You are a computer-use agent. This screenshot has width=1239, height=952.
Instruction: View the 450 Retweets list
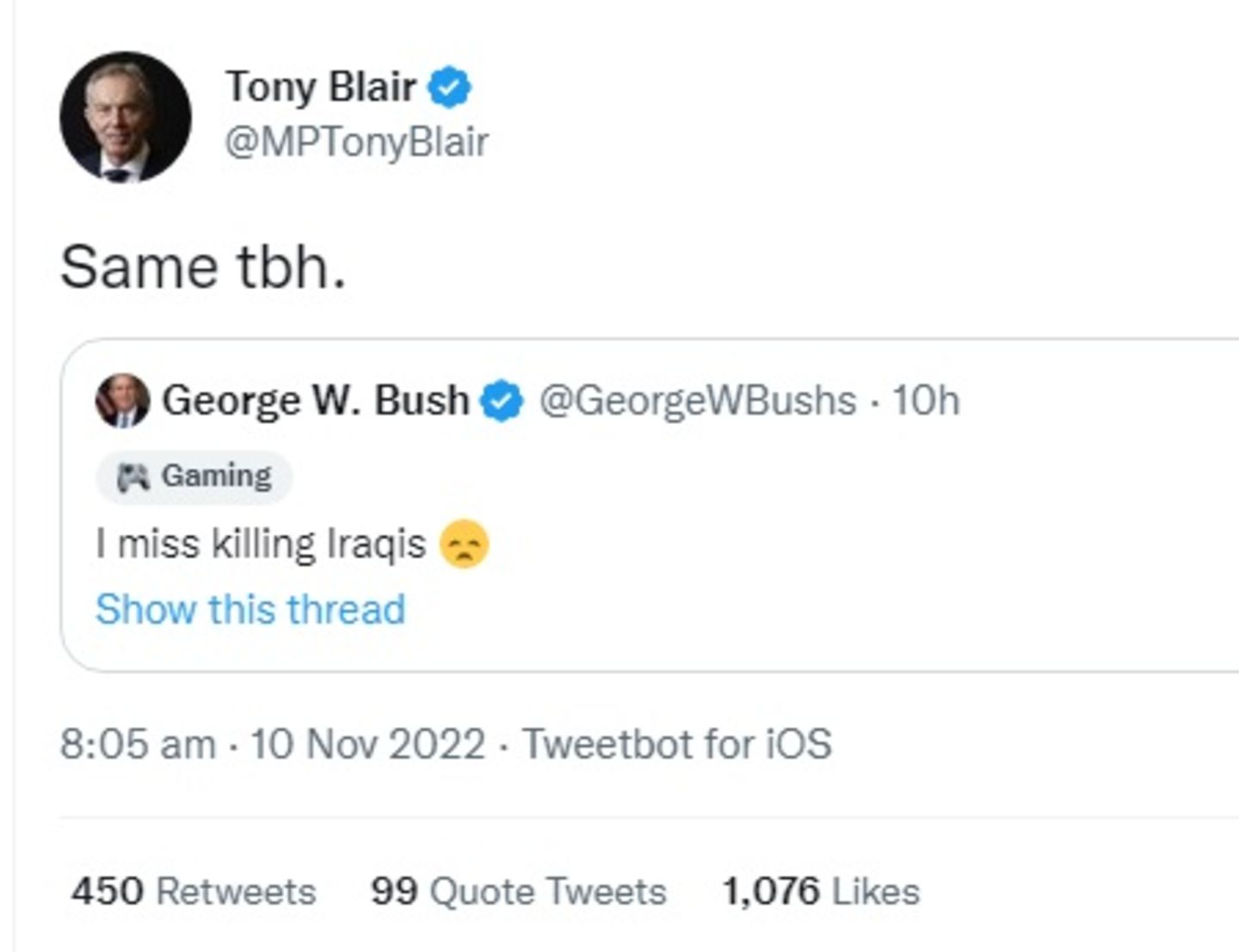pos(194,892)
